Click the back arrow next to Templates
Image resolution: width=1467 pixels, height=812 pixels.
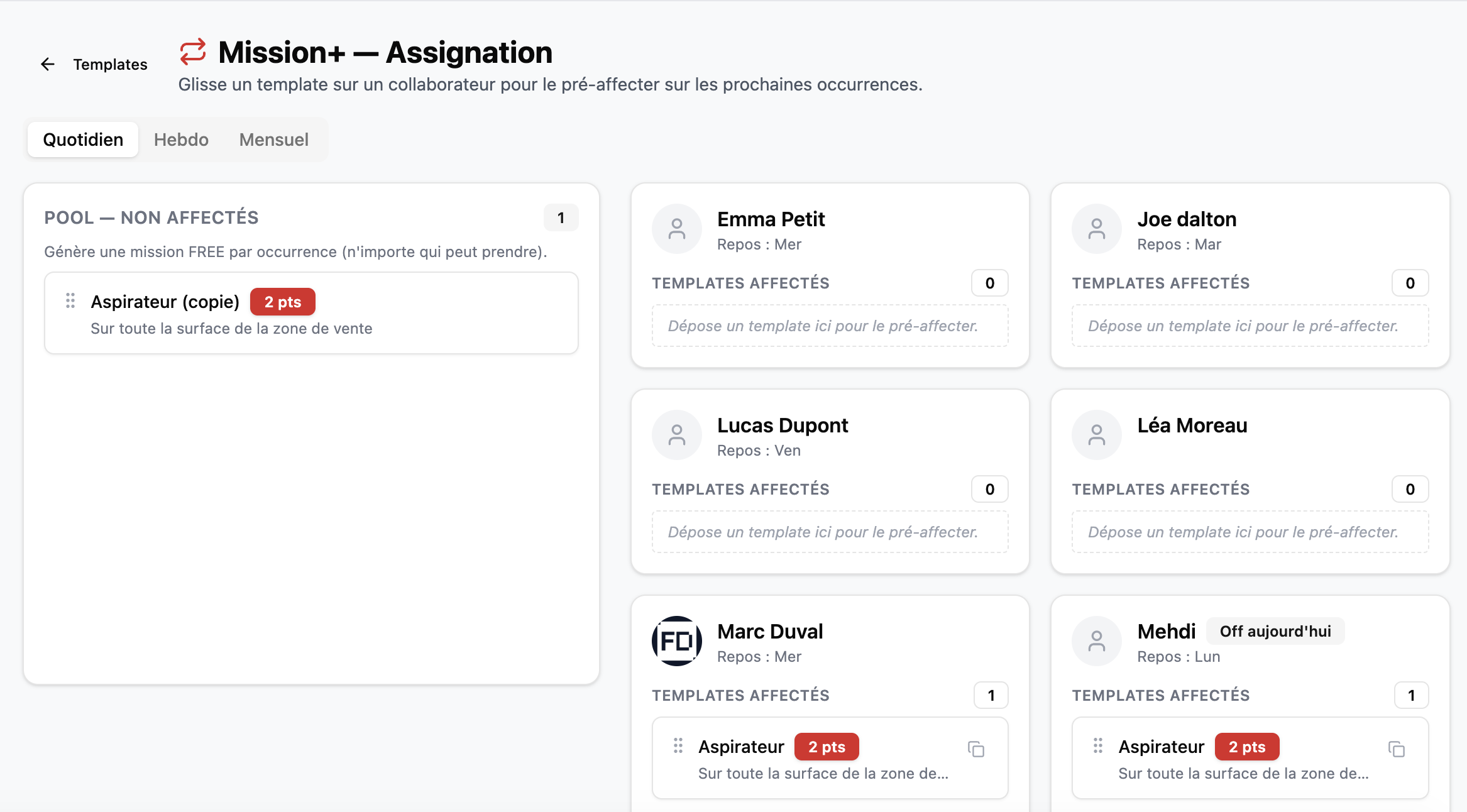click(48, 64)
